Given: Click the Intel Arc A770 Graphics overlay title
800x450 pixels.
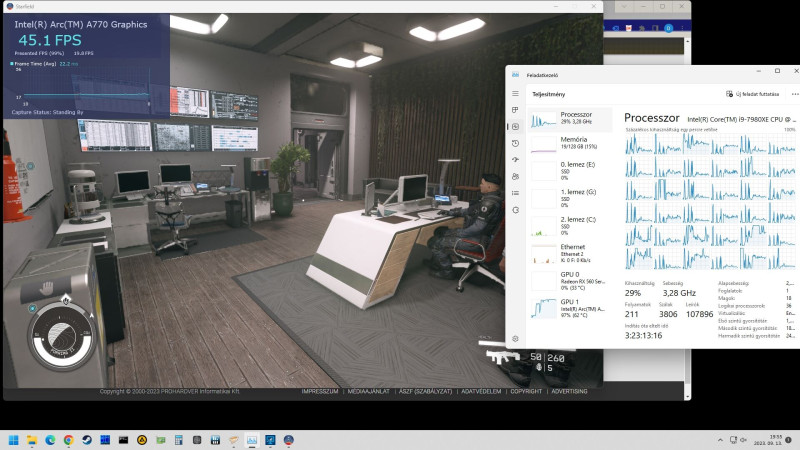Looking at the screenshot, I should pyautogui.click(x=81, y=24).
